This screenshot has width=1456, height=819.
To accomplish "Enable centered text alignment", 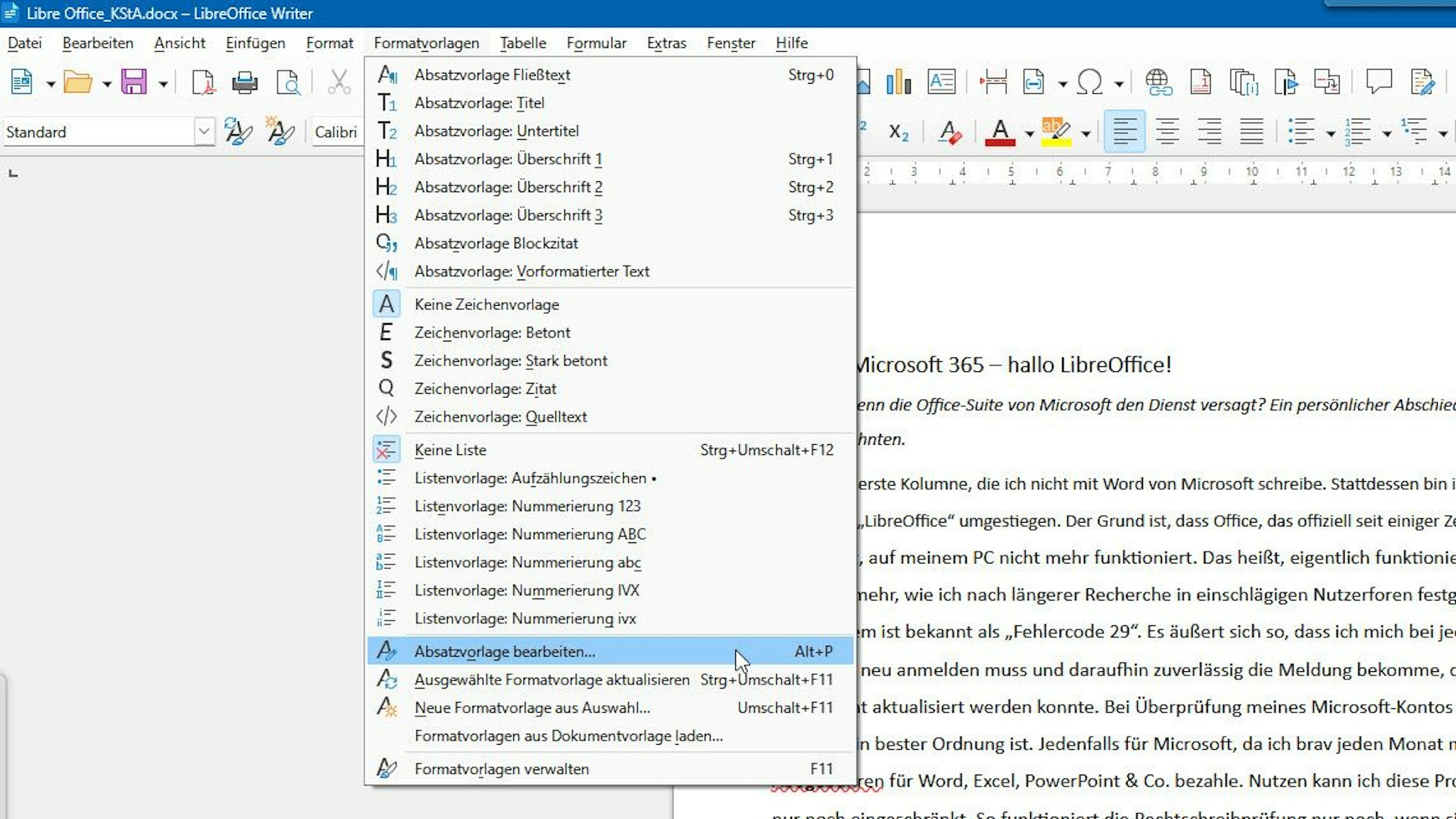I will (x=1168, y=132).
